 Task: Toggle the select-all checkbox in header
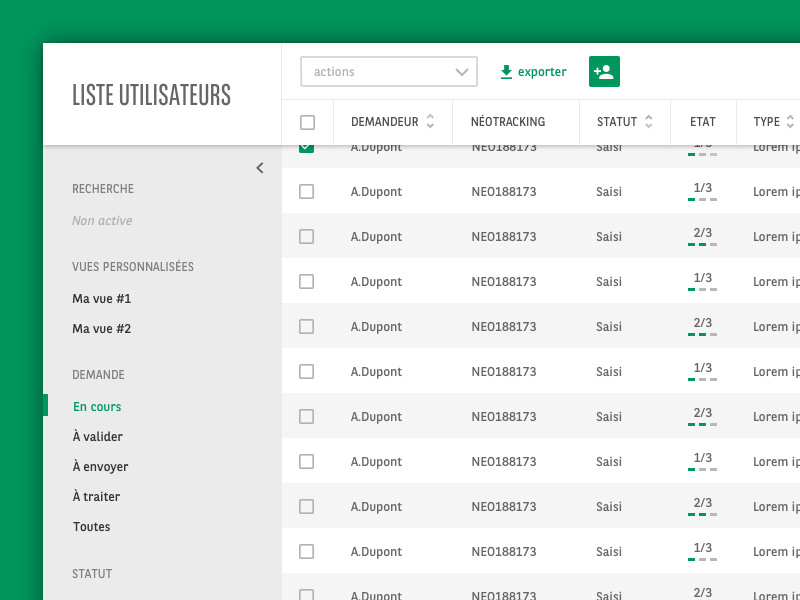307,122
